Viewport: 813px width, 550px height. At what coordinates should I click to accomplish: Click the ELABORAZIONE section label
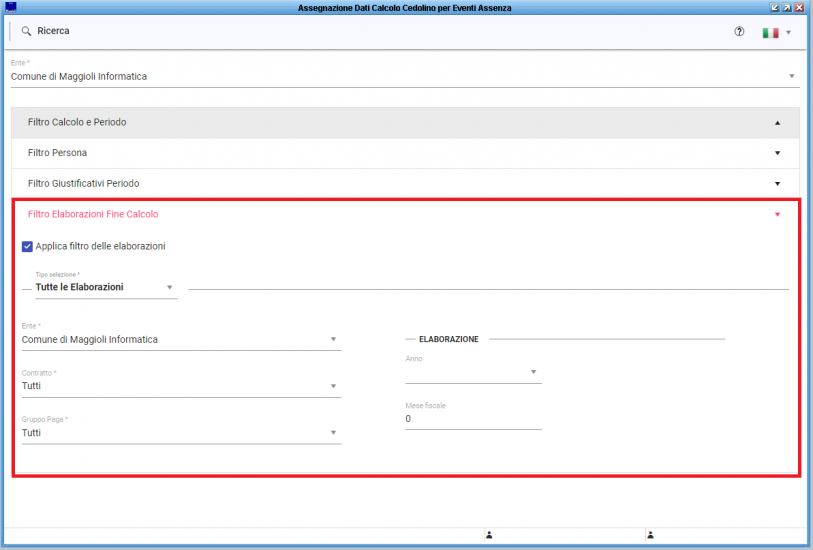point(449,339)
